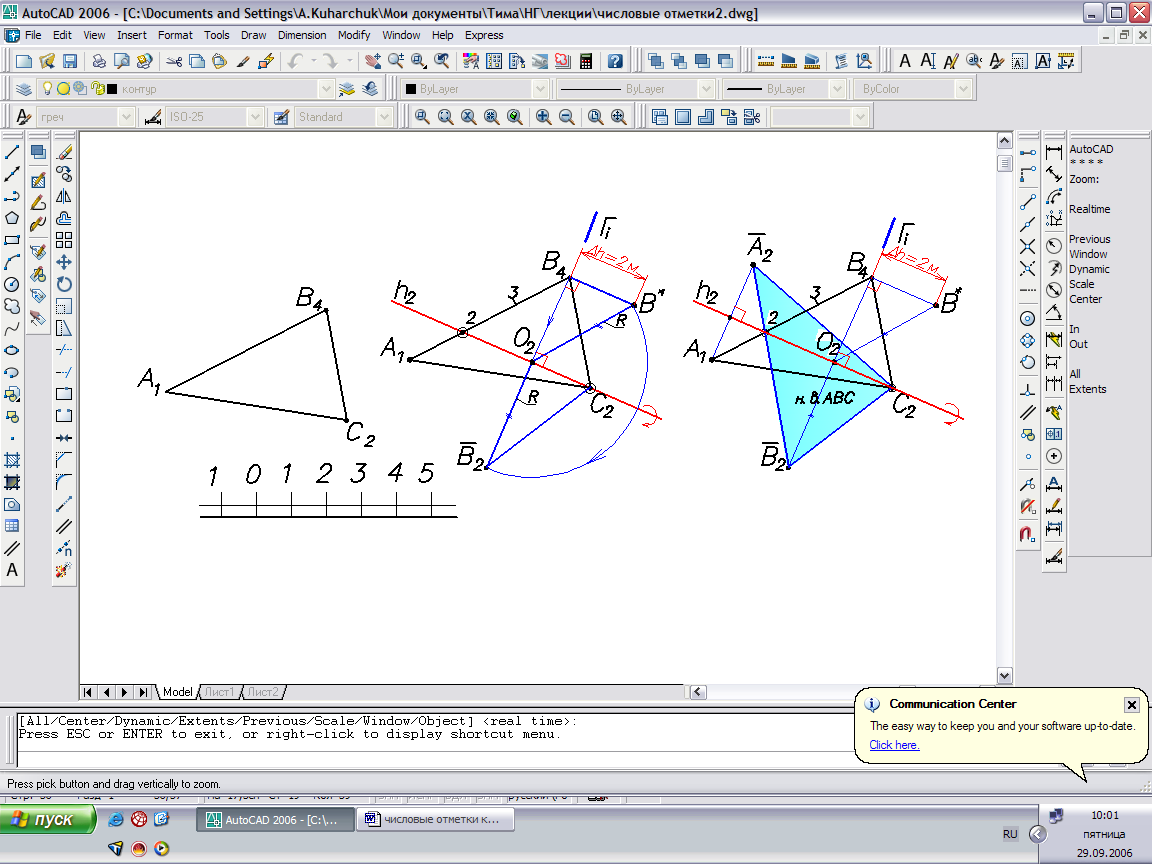Select the Line draw tool
The width and height of the screenshot is (1152, 864).
pos(12,152)
